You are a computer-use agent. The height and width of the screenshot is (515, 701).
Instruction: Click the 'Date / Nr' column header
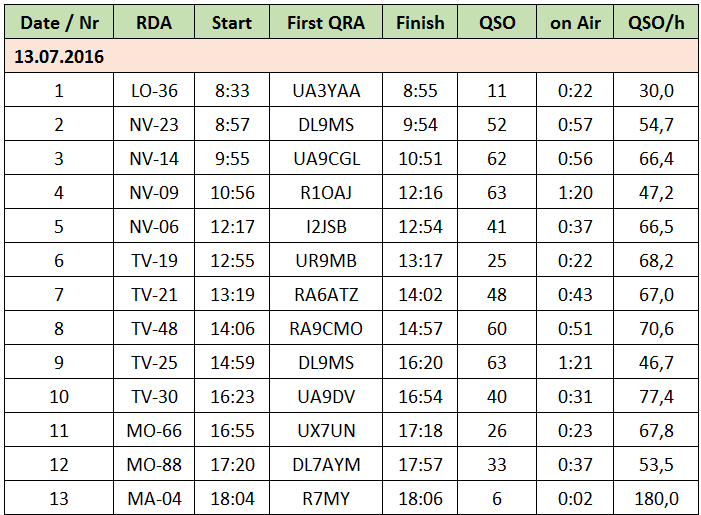click(x=58, y=21)
